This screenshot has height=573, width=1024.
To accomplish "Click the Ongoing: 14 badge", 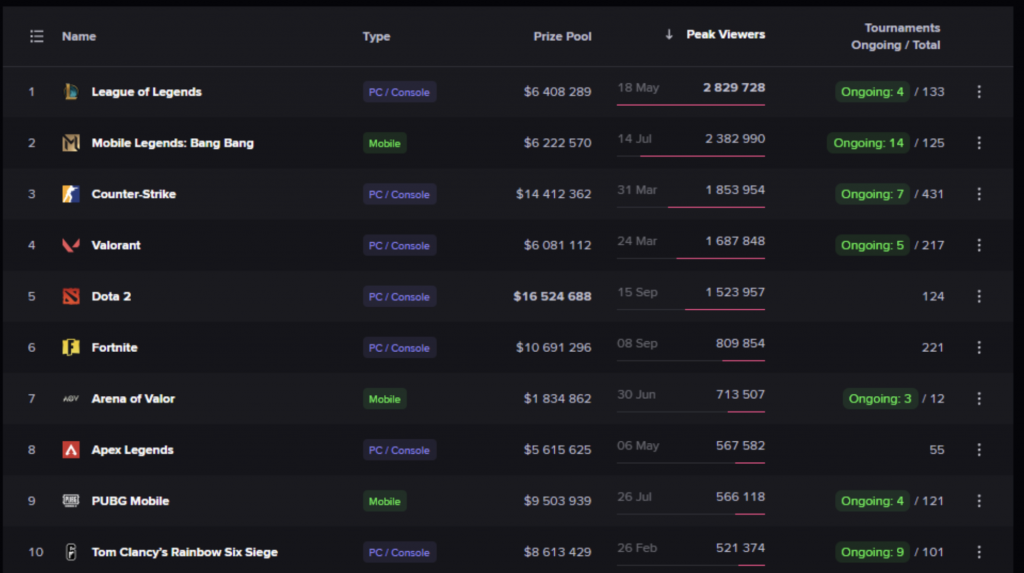I will (x=868, y=142).
